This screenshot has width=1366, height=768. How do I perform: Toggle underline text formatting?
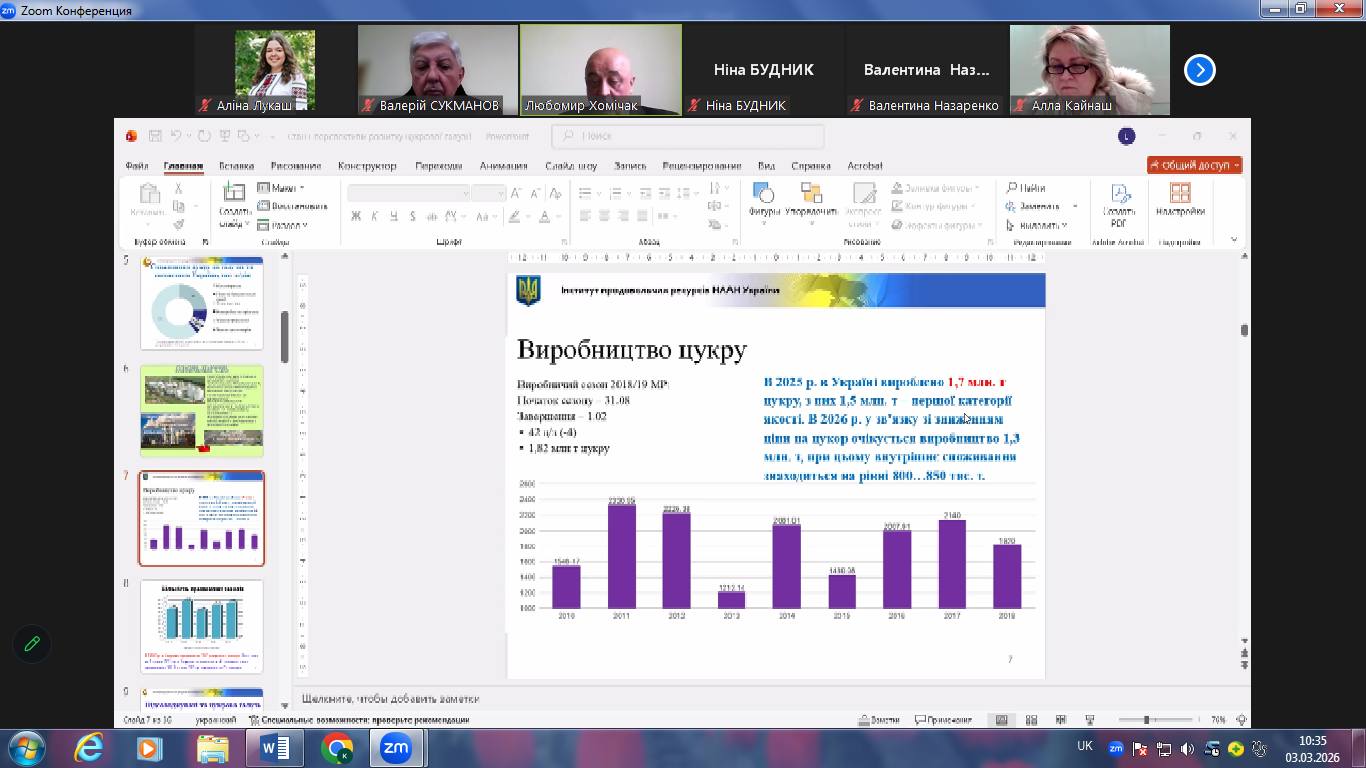coord(393,216)
